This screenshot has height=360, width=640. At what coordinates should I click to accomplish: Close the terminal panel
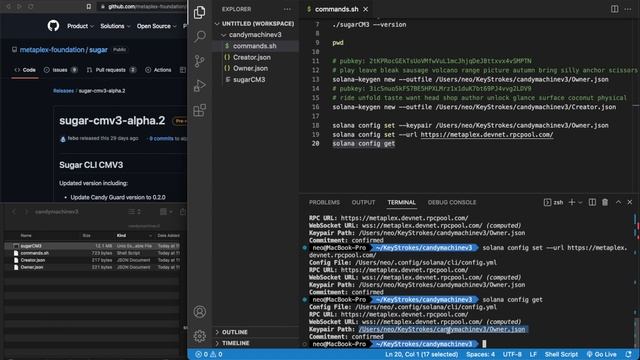630,202
